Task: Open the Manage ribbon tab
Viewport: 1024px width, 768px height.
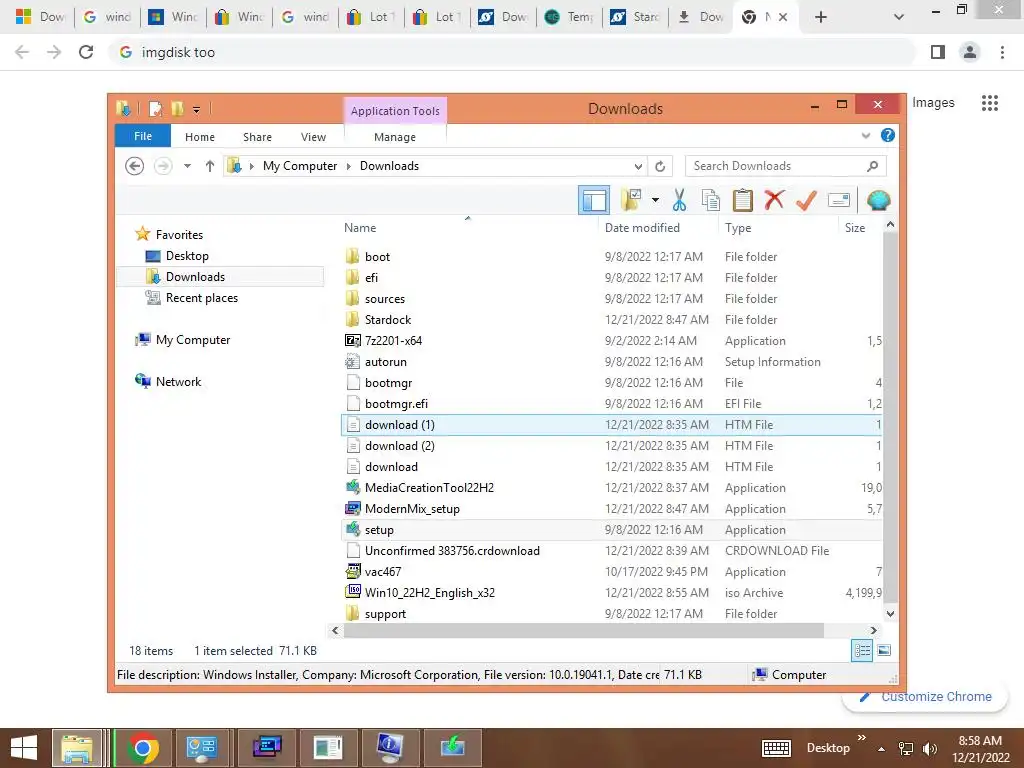Action: tap(395, 136)
